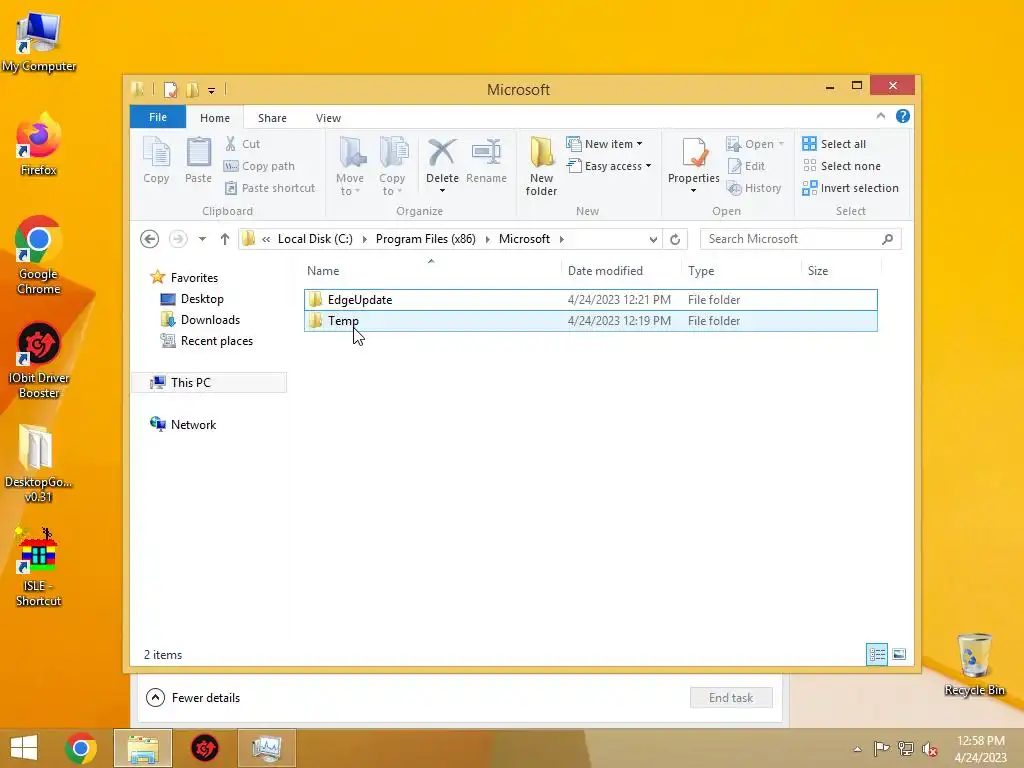
Task: Click the Copy ribbon button
Action: (156, 160)
